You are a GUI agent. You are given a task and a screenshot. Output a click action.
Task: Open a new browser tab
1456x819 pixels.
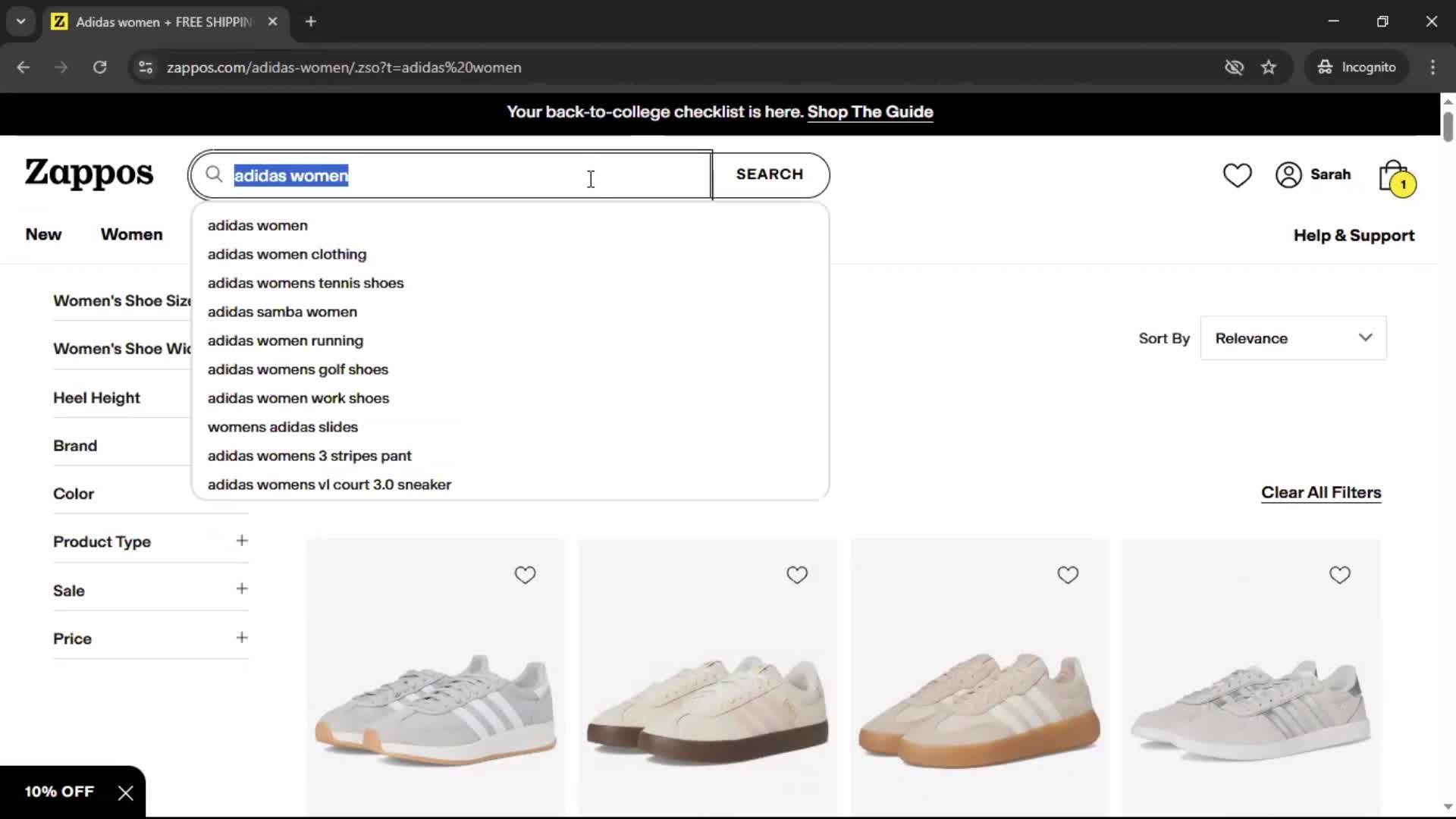coord(311,22)
